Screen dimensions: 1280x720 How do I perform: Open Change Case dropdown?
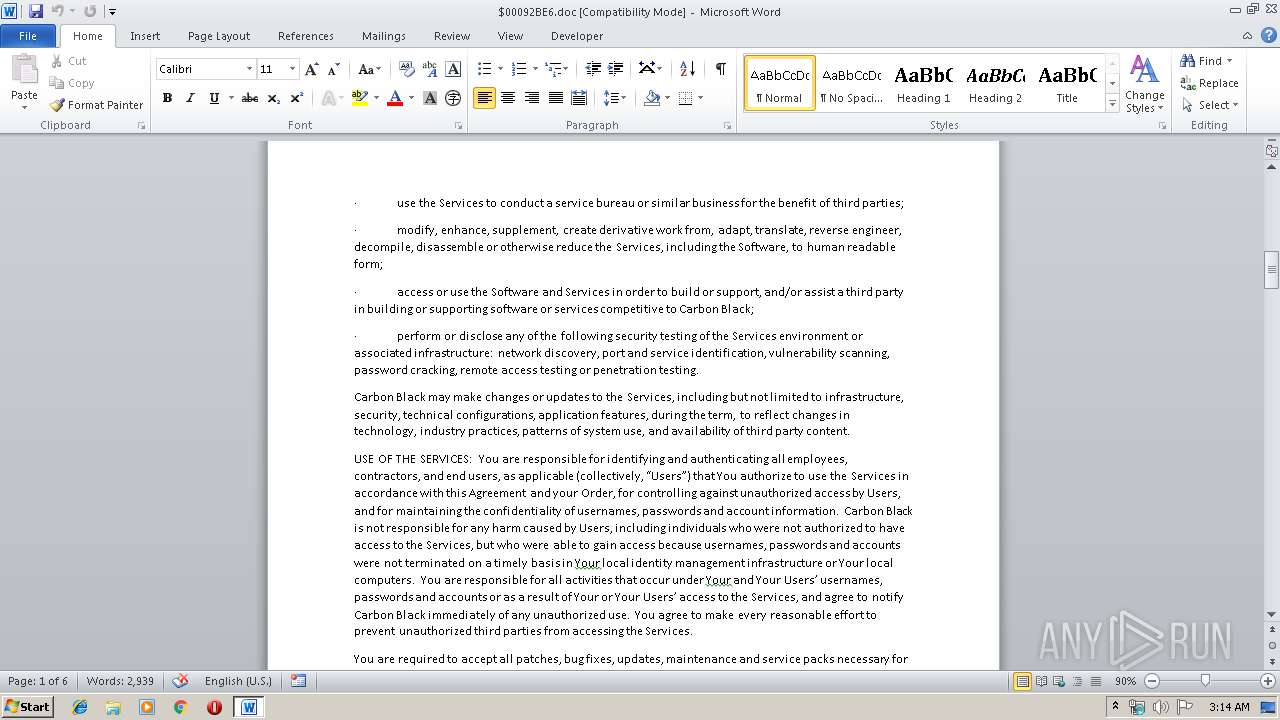pos(369,69)
